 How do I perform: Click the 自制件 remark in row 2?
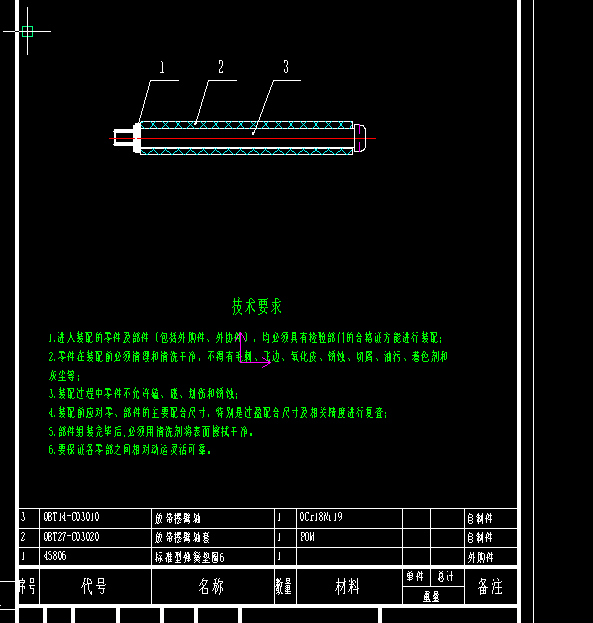pos(480,538)
